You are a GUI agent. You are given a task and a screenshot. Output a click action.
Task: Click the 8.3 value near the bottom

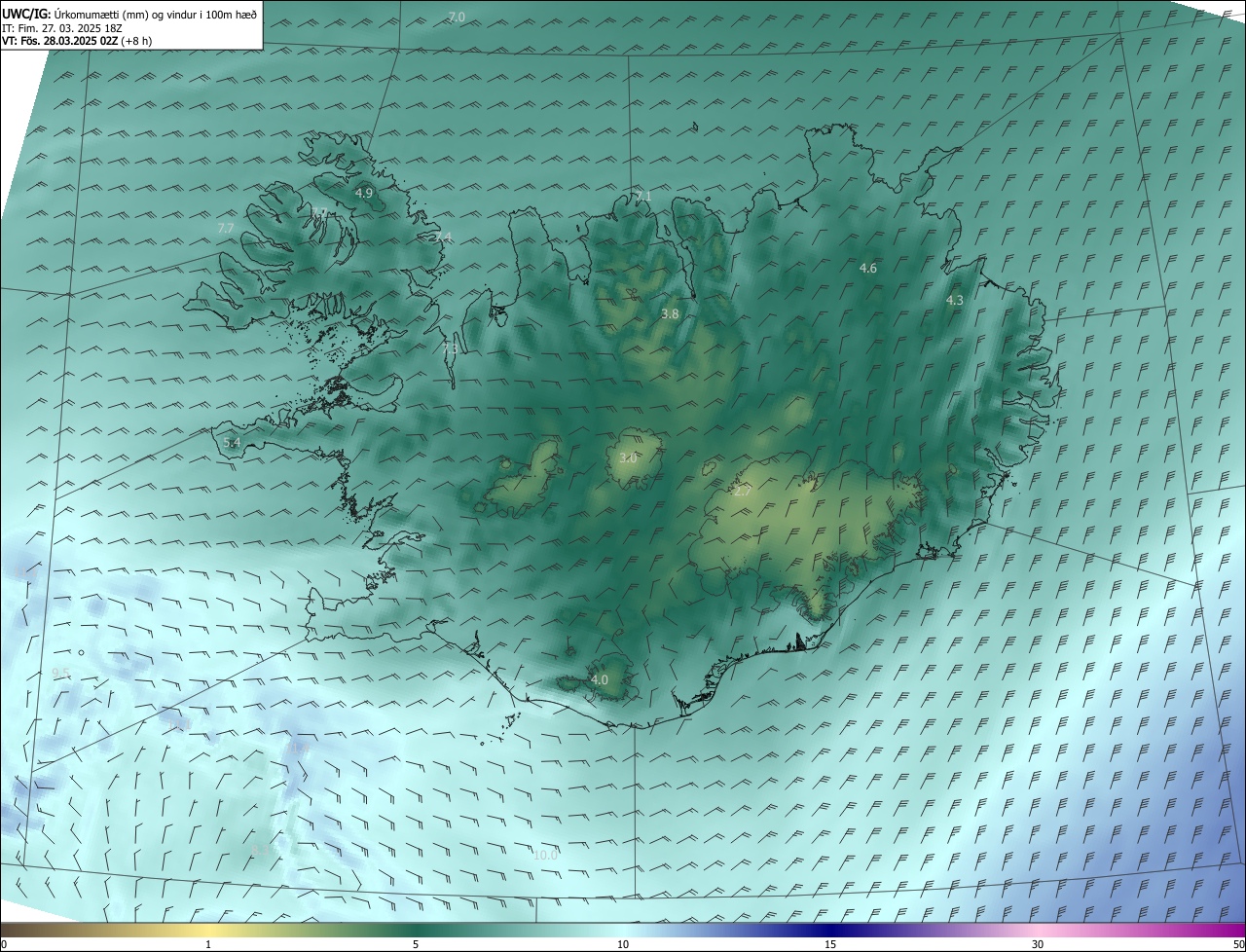[x=260, y=850]
